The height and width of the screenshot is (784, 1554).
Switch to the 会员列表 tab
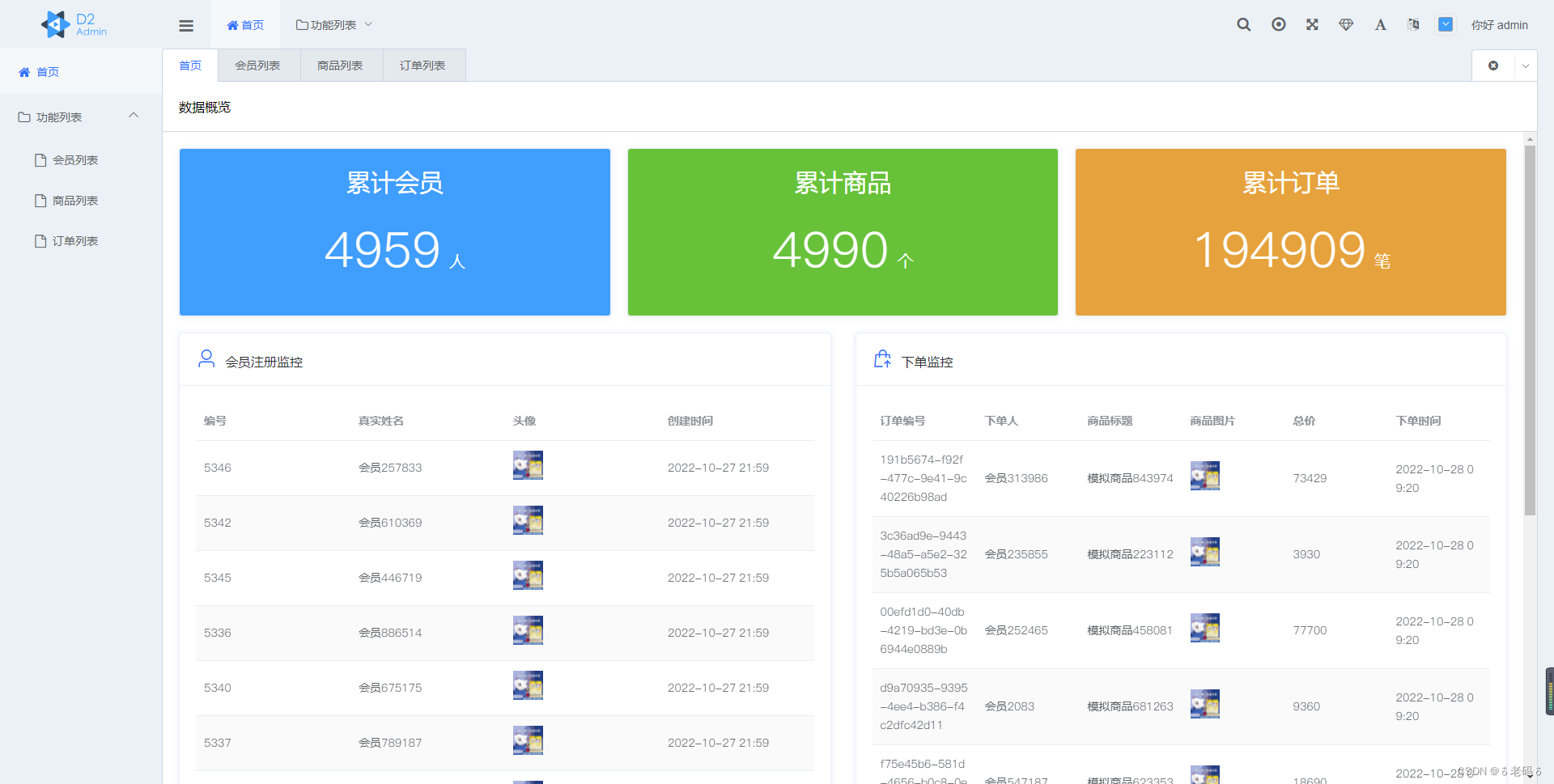(257, 66)
